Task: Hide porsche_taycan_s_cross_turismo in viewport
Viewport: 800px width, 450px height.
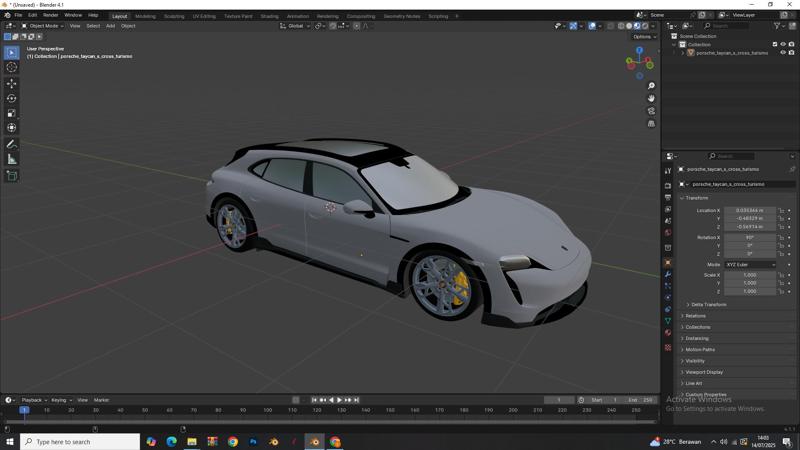Action: click(x=783, y=53)
